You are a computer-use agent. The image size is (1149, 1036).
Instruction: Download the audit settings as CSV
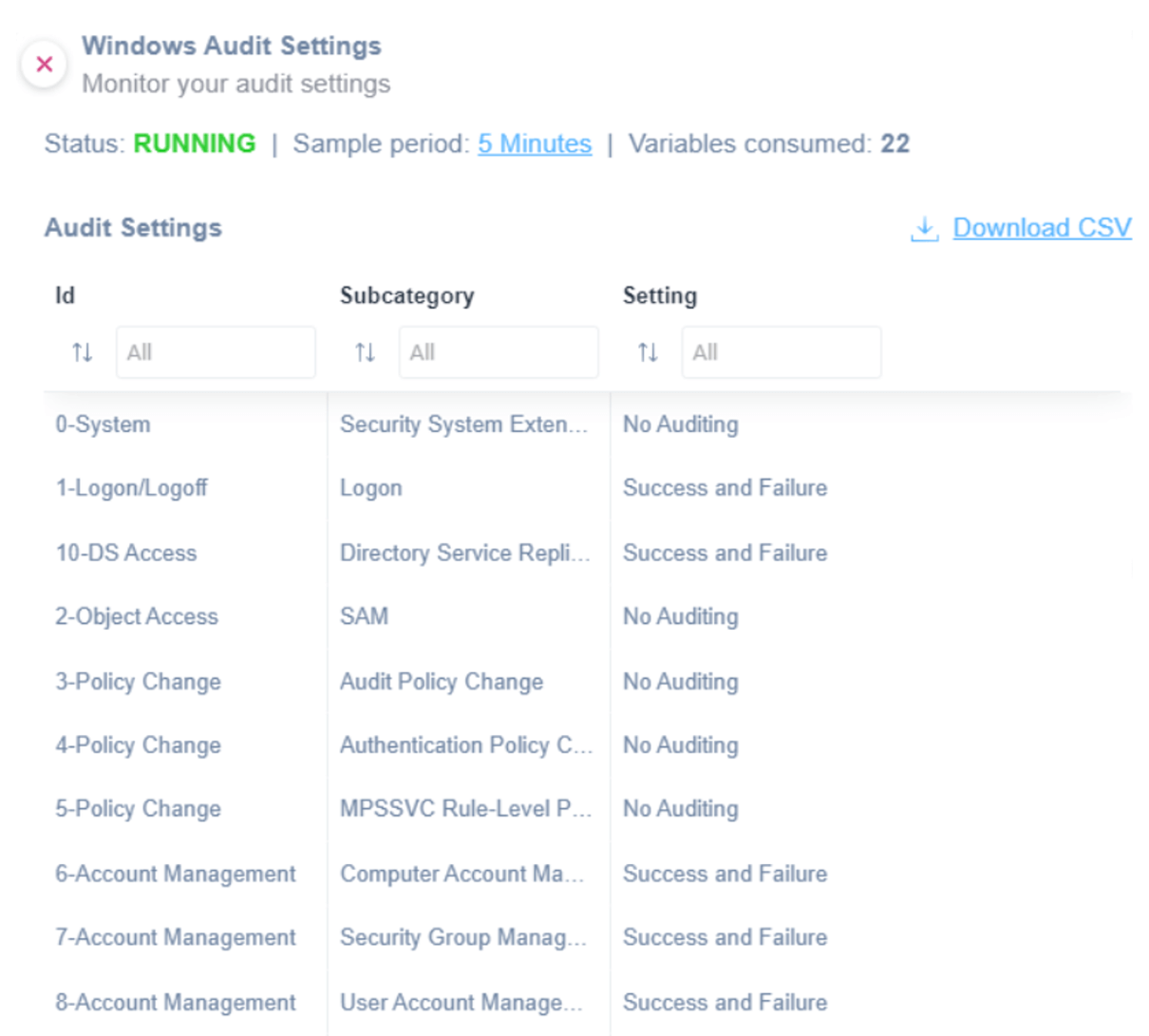pos(1042,228)
